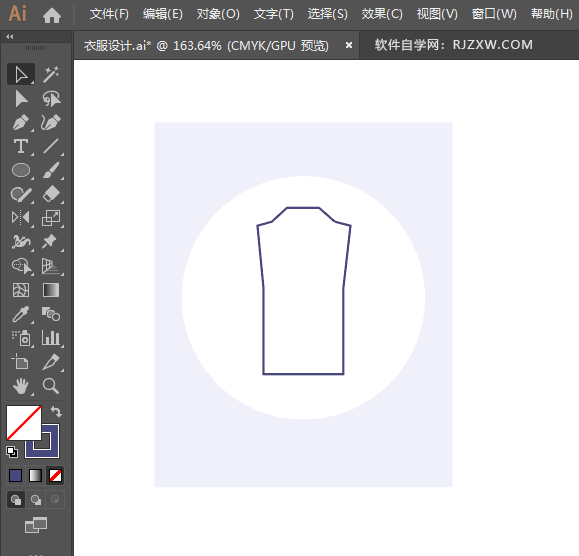Switch to the 衣服设计.ai document tab

(x=206, y=46)
